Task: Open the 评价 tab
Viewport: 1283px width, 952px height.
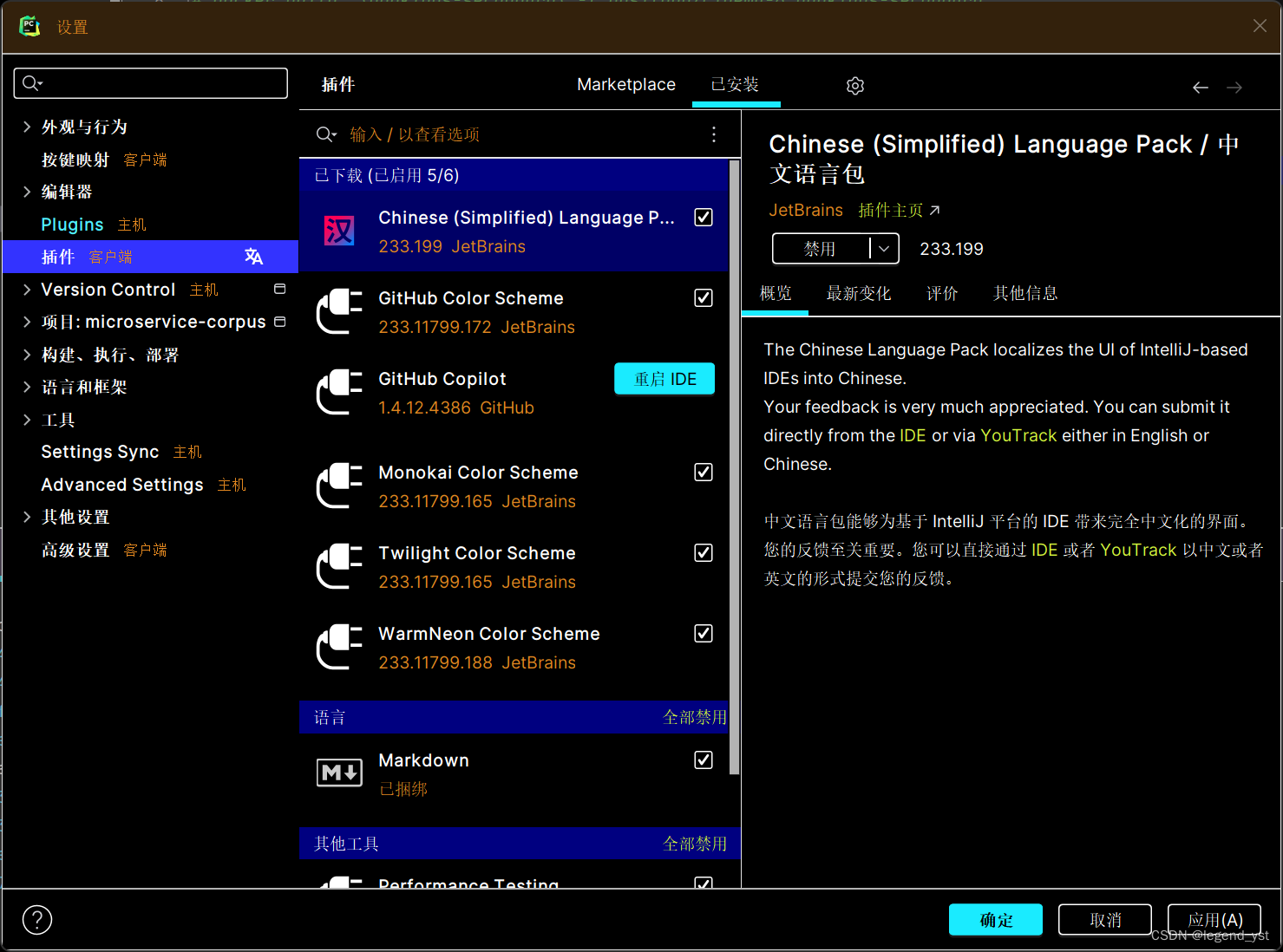Action: [x=942, y=293]
